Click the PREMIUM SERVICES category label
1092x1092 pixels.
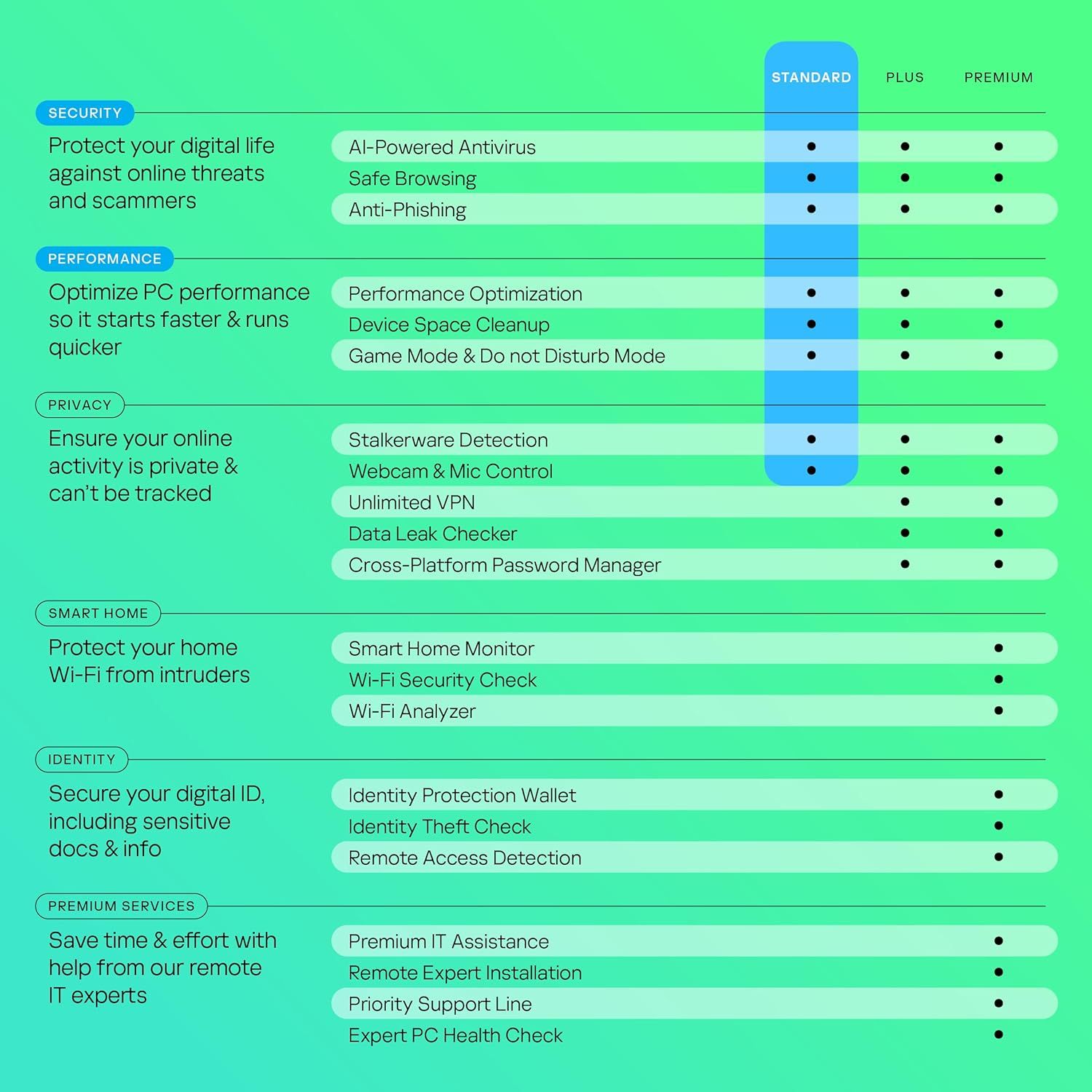(121, 906)
